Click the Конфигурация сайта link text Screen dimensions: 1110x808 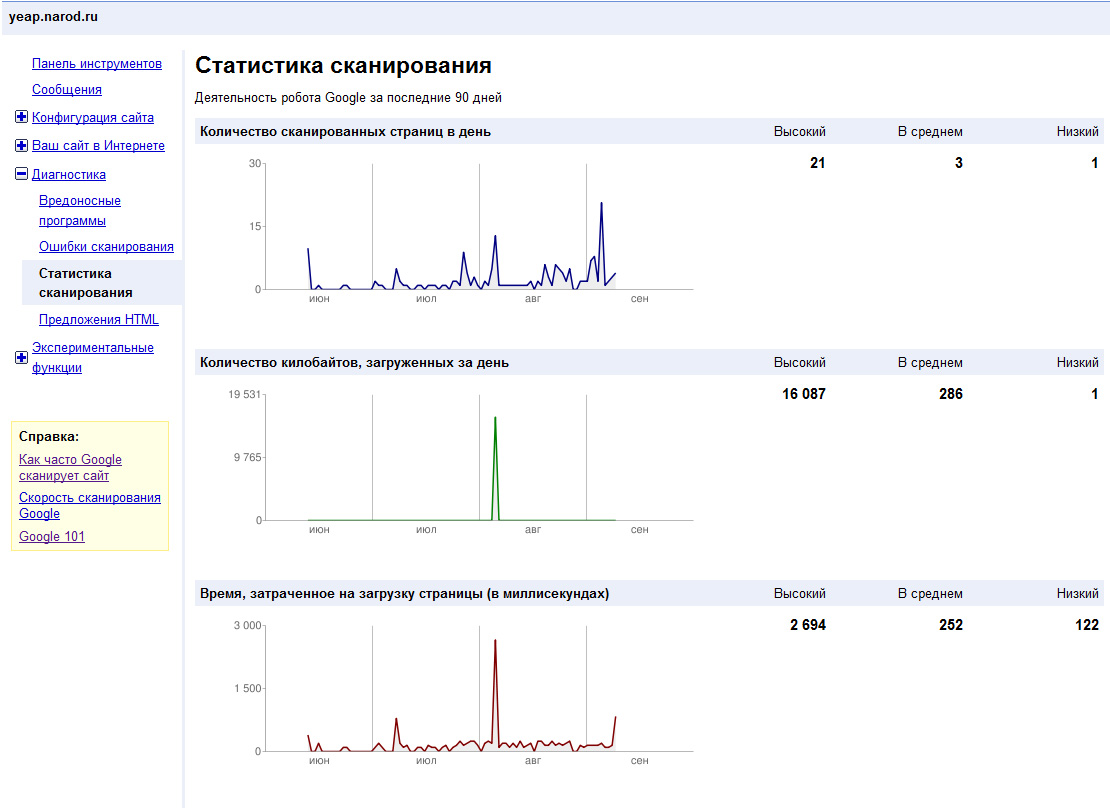tap(93, 118)
